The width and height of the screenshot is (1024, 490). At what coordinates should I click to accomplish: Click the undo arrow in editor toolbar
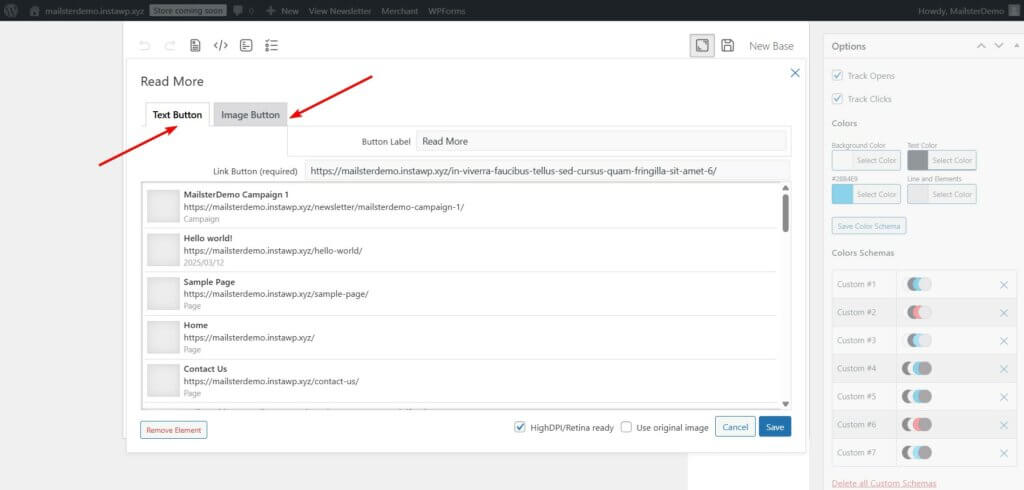click(145, 46)
